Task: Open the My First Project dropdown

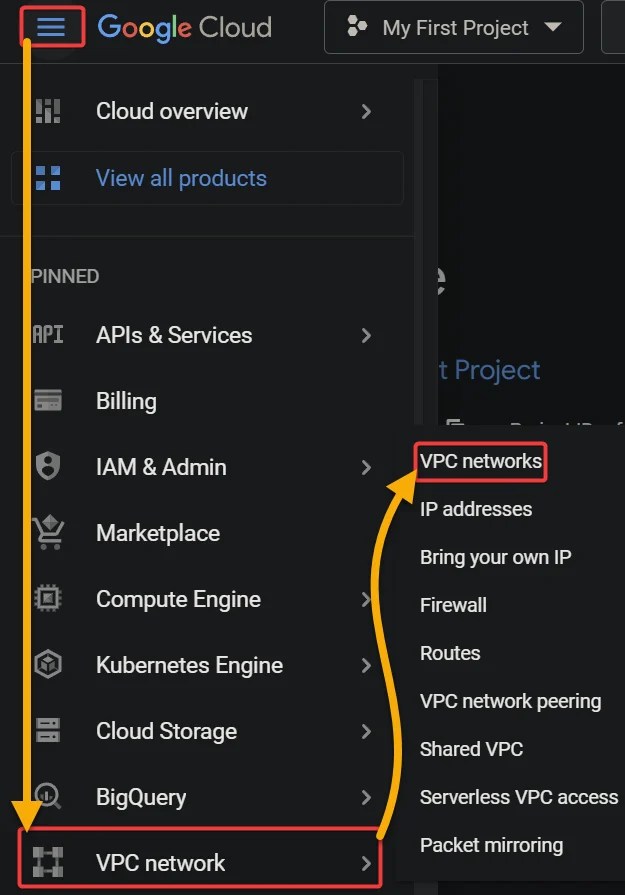Action: [453, 28]
